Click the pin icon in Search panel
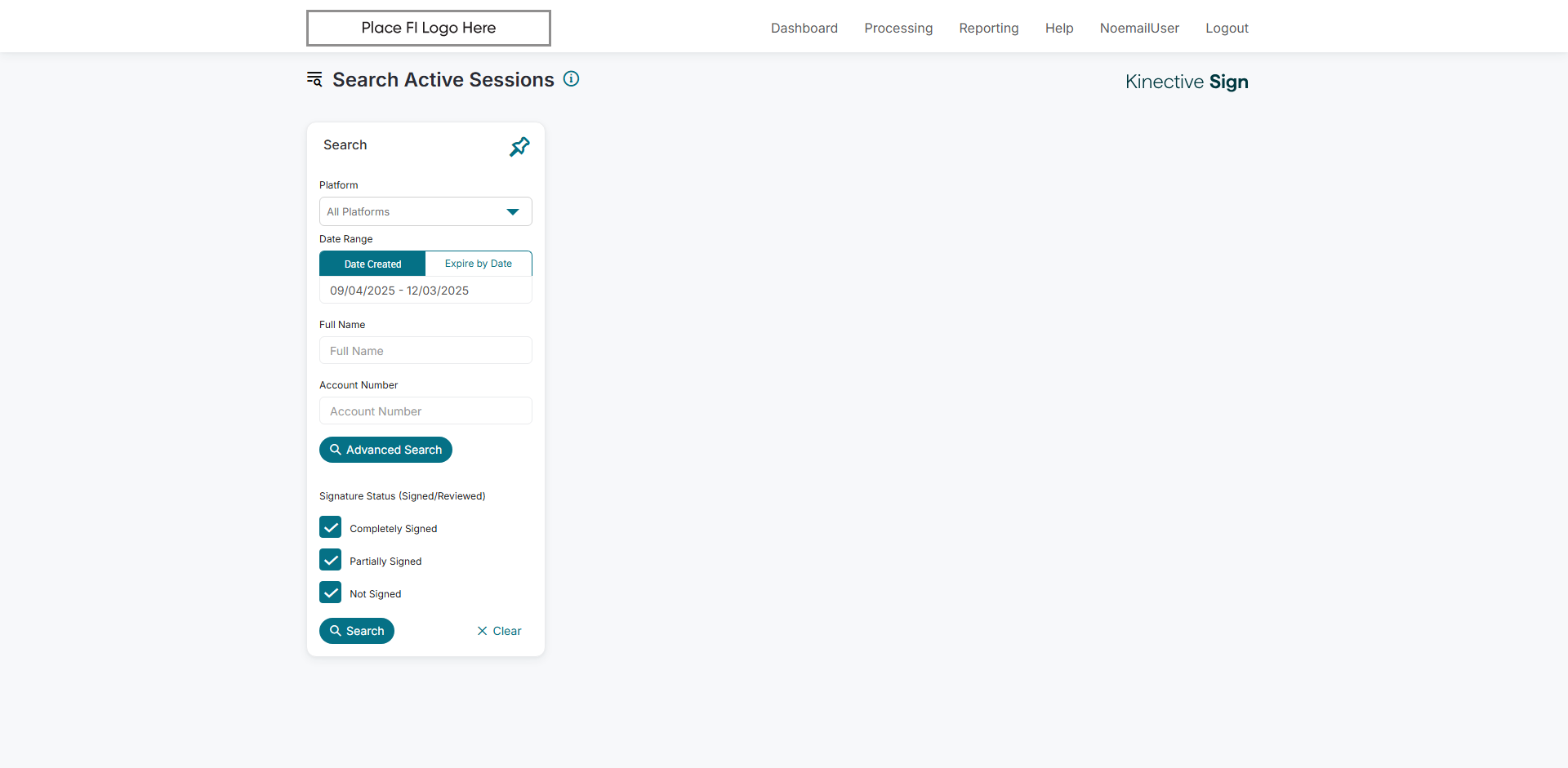Screen dimensions: 1568x768 [x=519, y=147]
